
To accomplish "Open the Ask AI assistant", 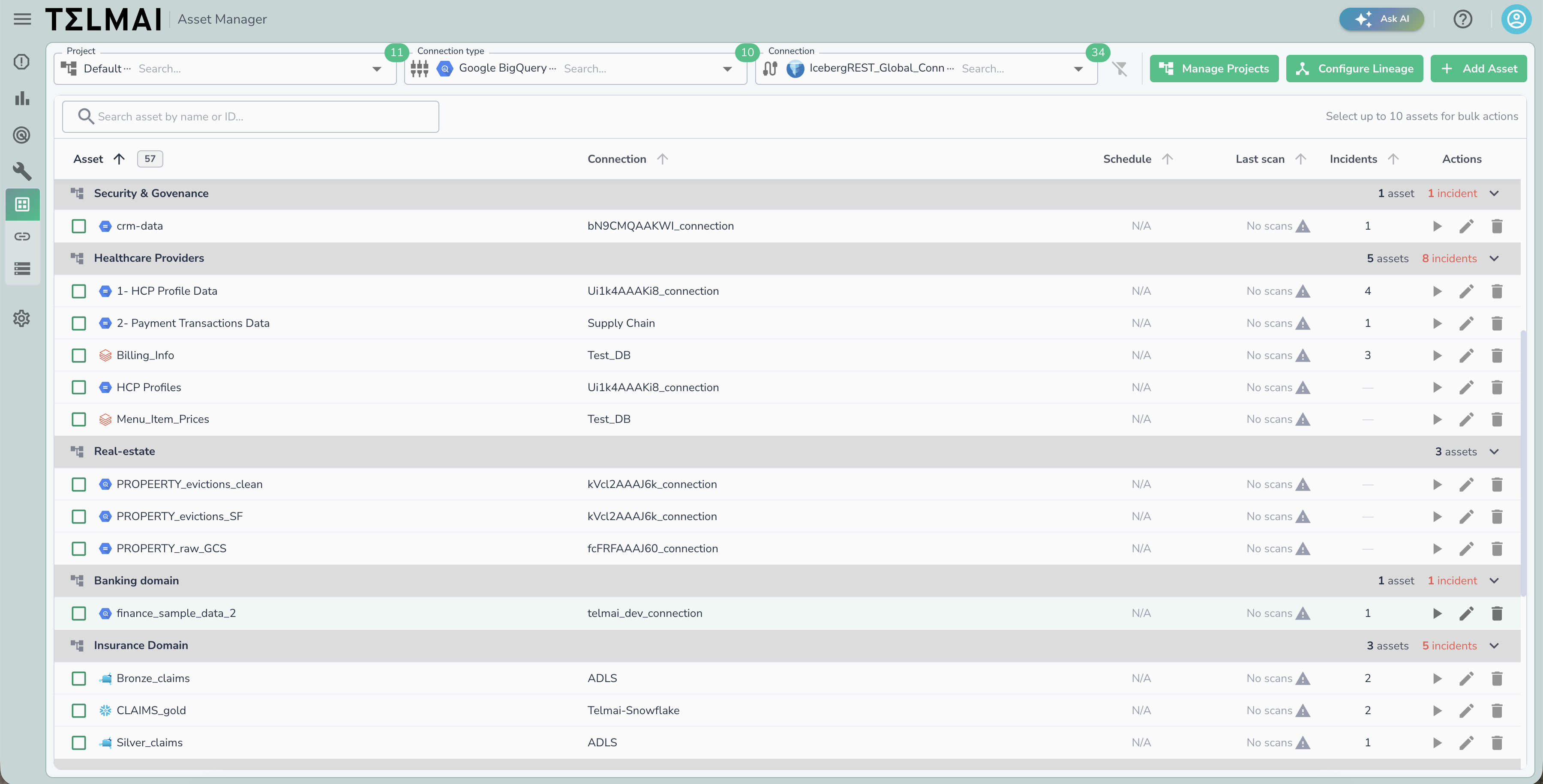I will [1381, 19].
